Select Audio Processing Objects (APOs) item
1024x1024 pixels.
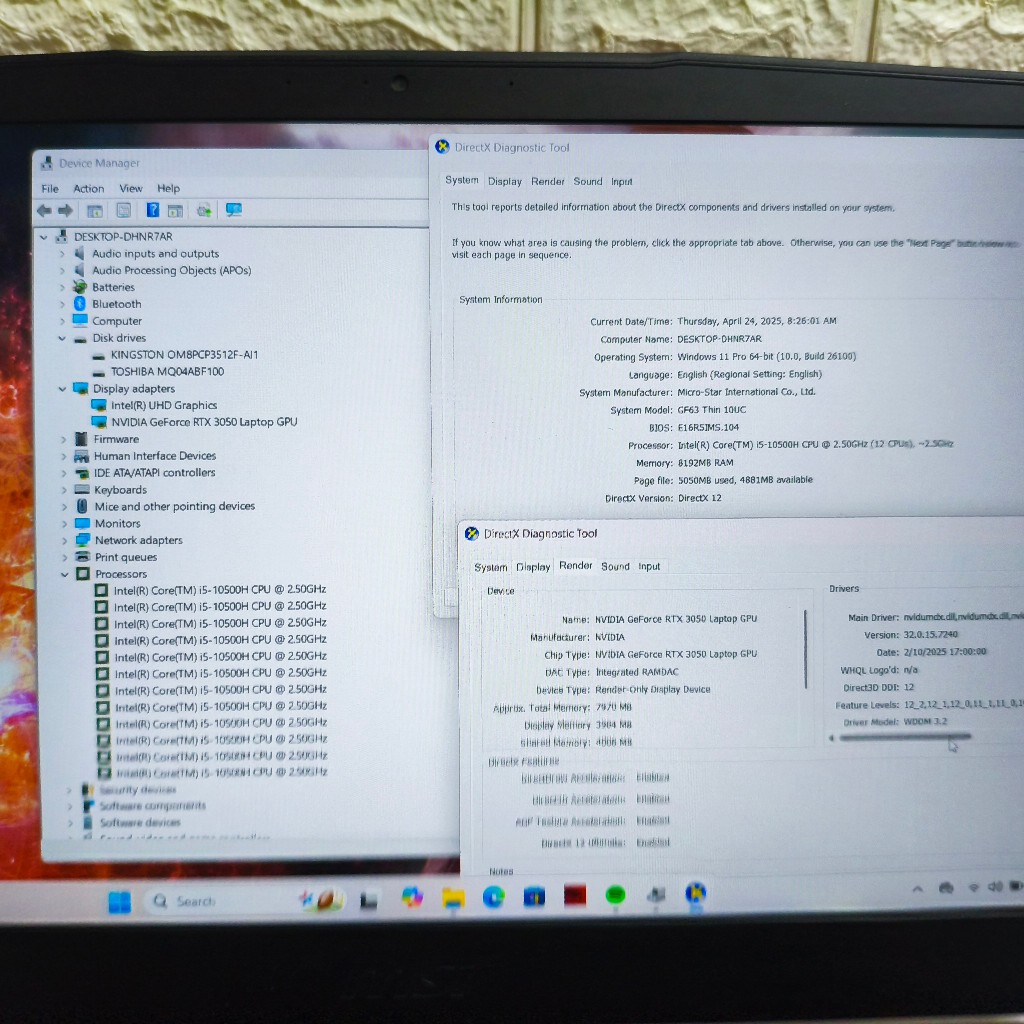(171, 270)
